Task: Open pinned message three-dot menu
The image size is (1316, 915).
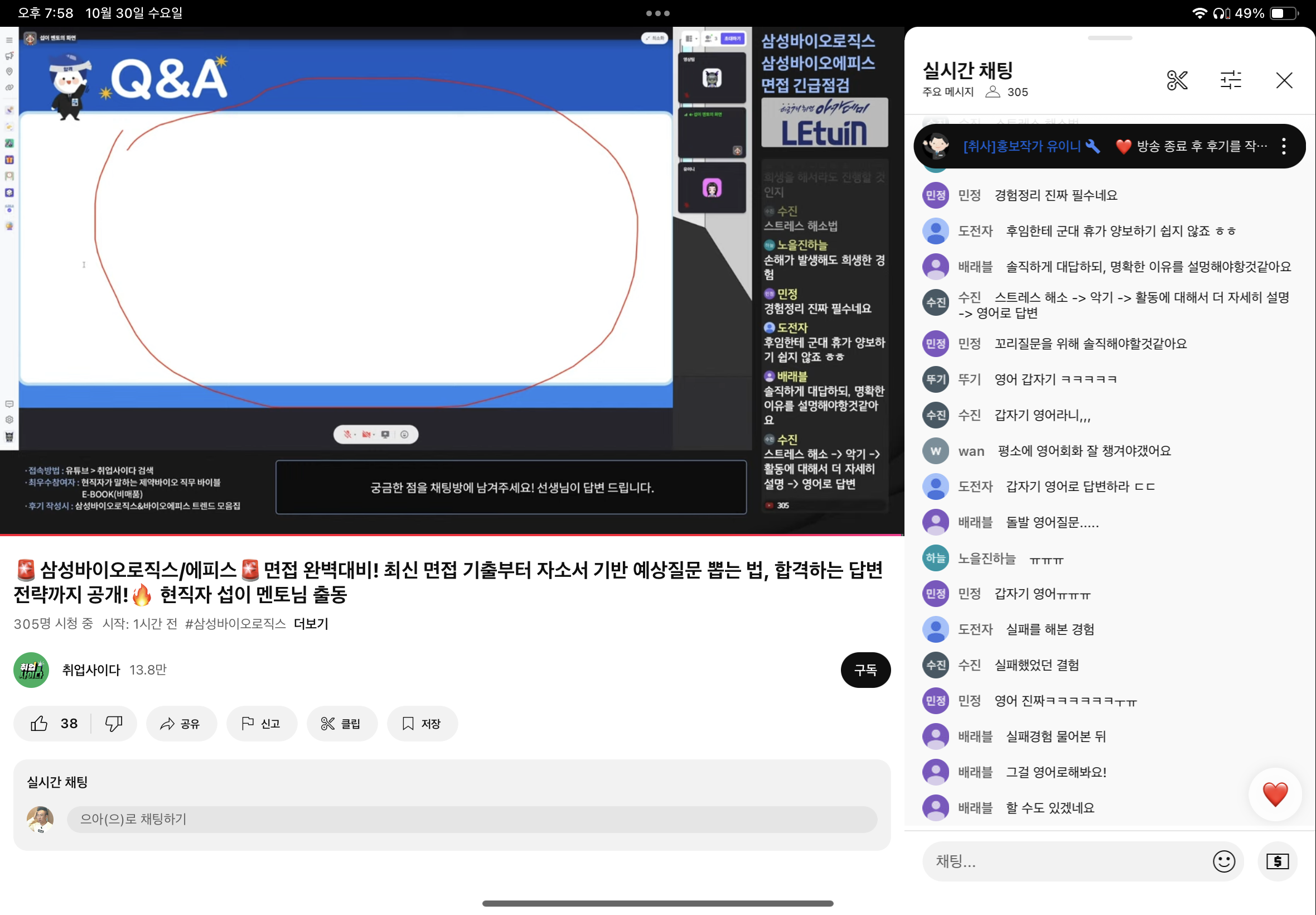Action: (x=1283, y=146)
